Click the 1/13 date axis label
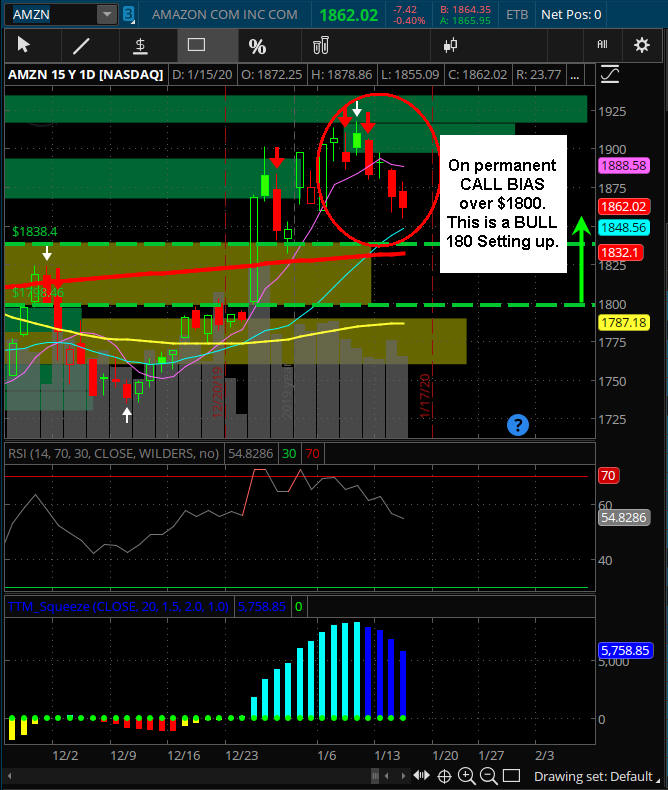 point(387,756)
